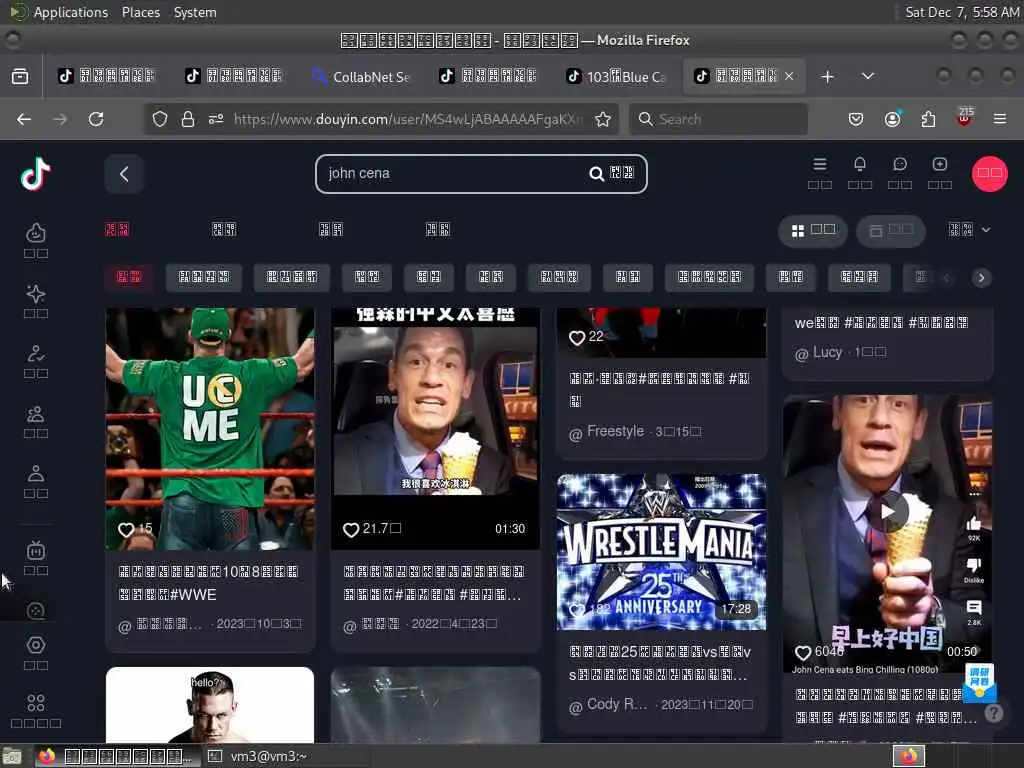Reload the page with Firefox refresh icon
The image size is (1024, 768).
pyautogui.click(x=96, y=119)
